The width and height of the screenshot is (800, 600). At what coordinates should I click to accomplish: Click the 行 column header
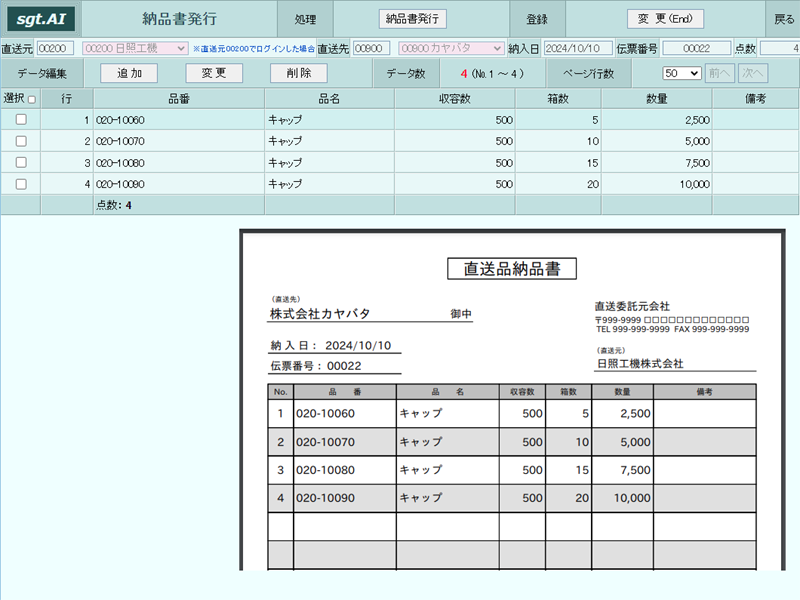coord(67,98)
